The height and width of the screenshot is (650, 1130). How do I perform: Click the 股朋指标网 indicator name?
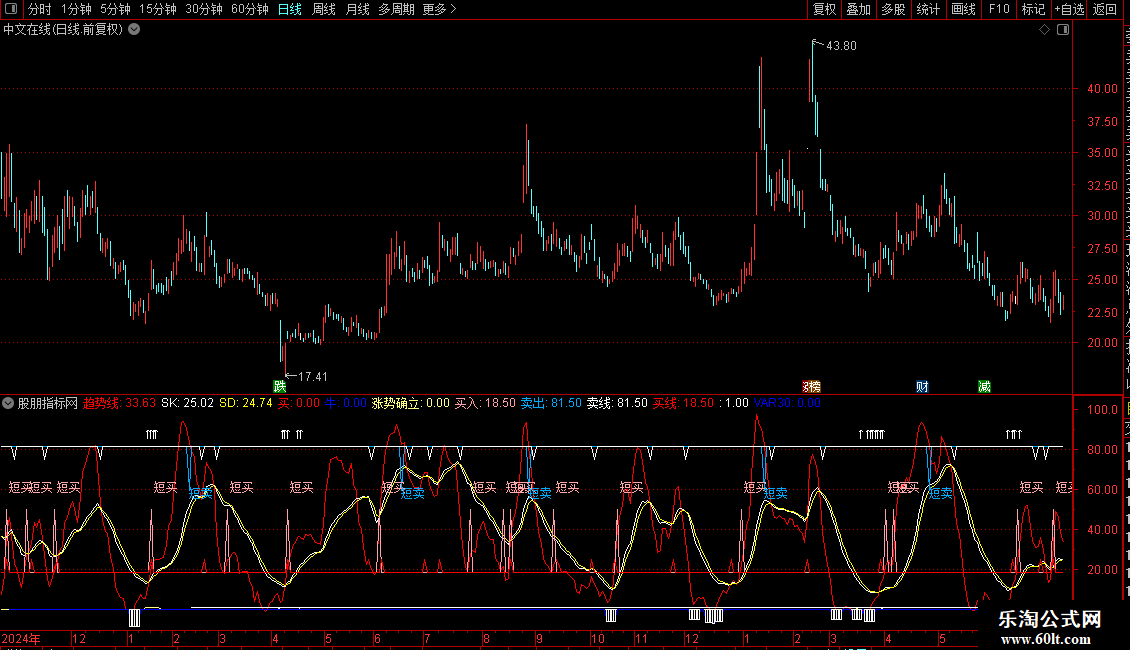(48, 404)
